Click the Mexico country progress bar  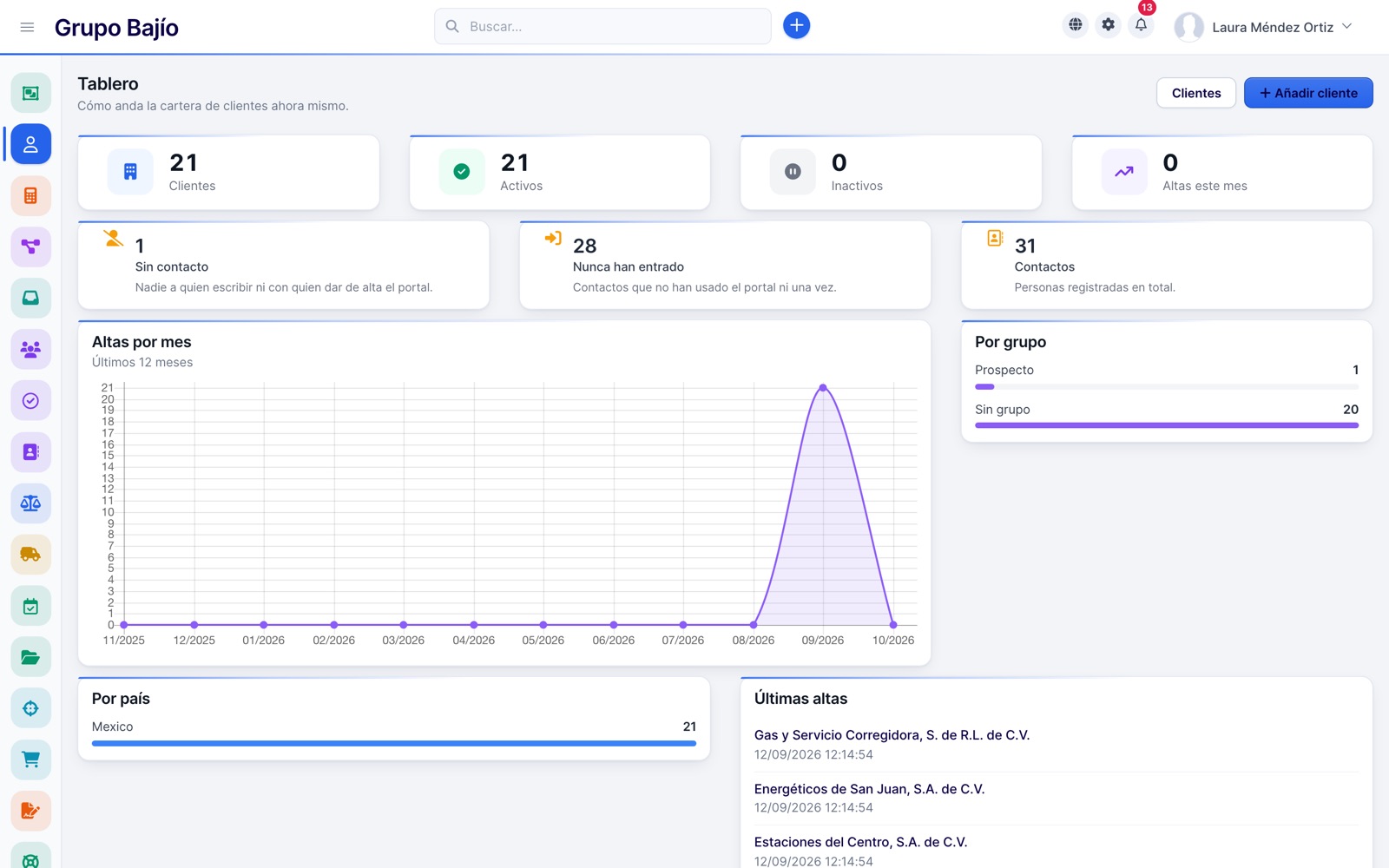pos(394,743)
